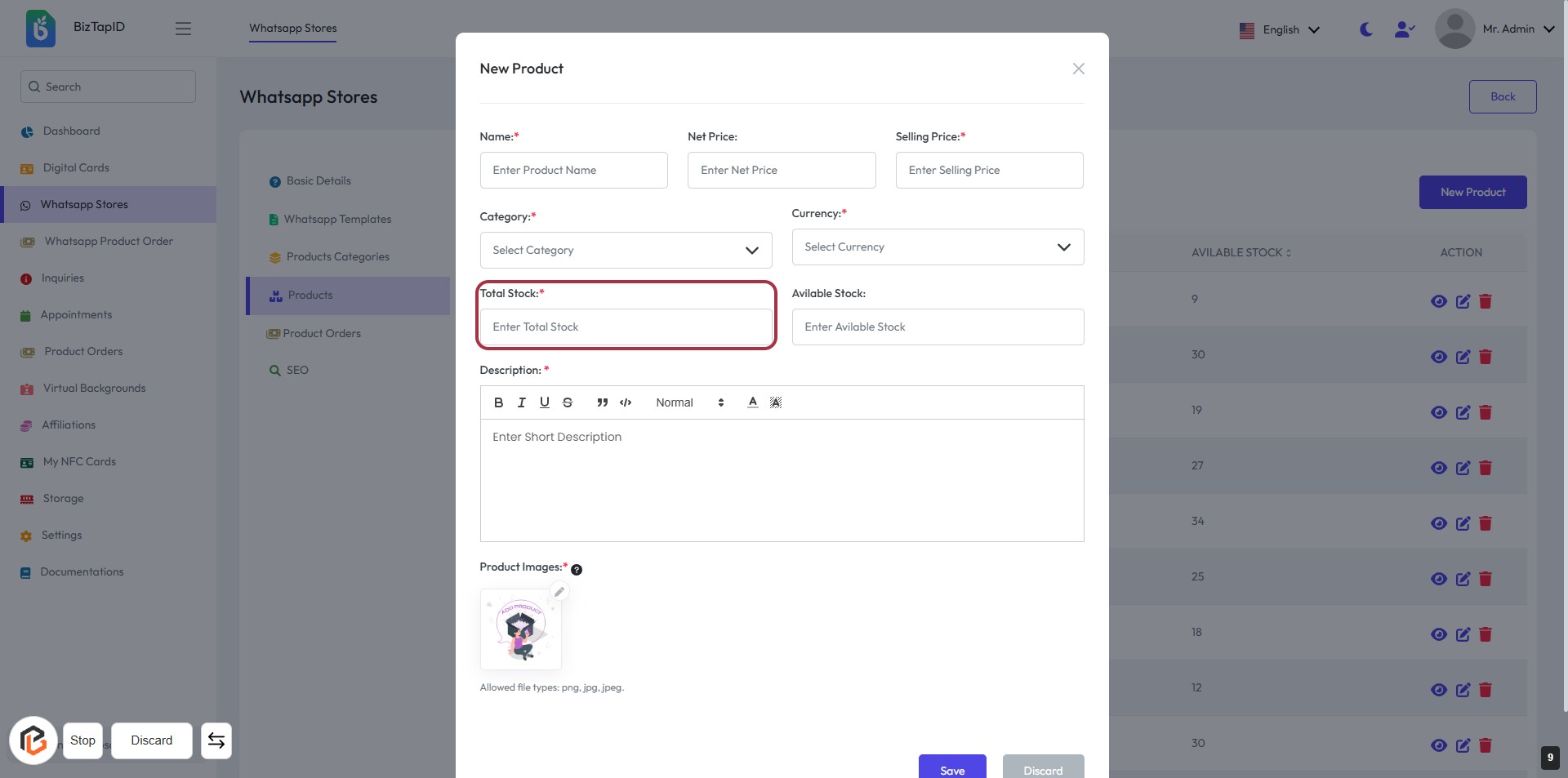The height and width of the screenshot is (778, 1568).
Task: View the product with stock 30
Action: click(1438, 357)
